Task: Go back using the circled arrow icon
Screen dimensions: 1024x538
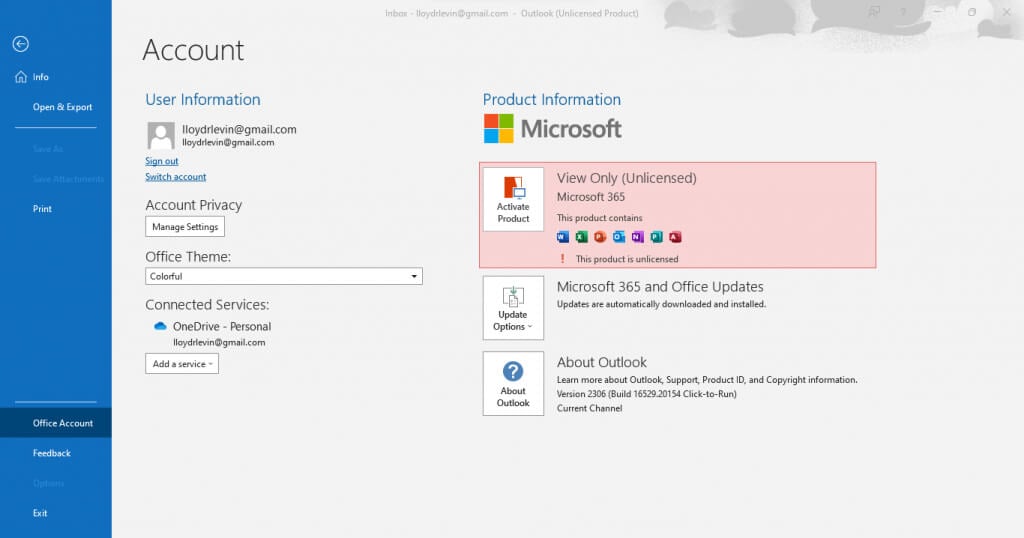Action: pyautogui.click(x=20, y=44)
